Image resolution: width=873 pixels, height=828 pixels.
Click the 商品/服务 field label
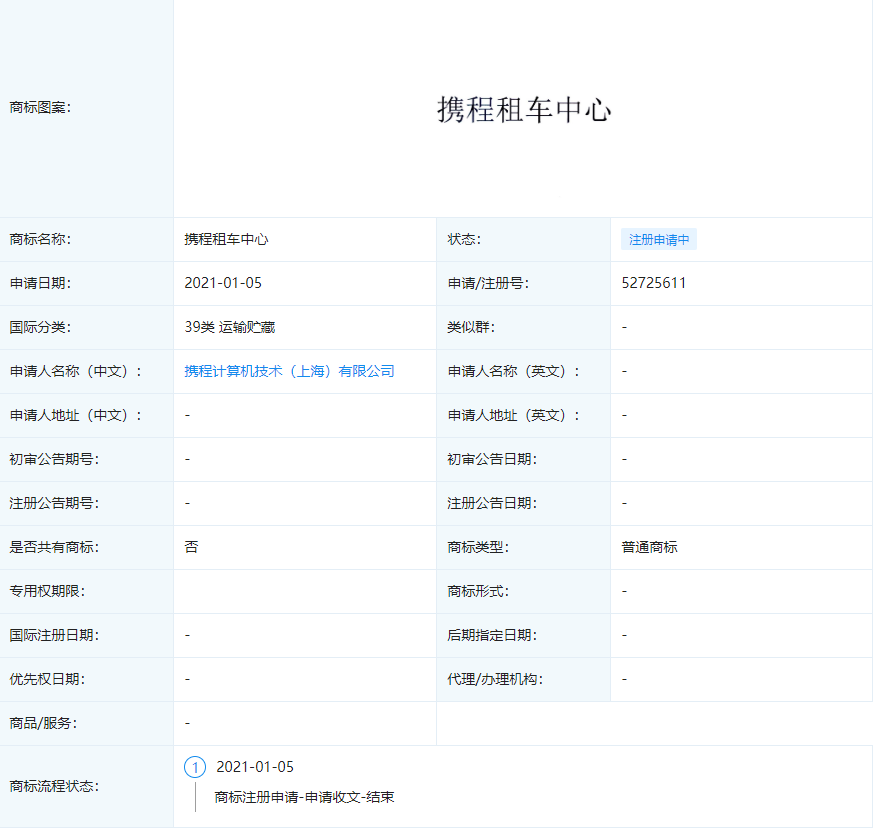[43, 723]
